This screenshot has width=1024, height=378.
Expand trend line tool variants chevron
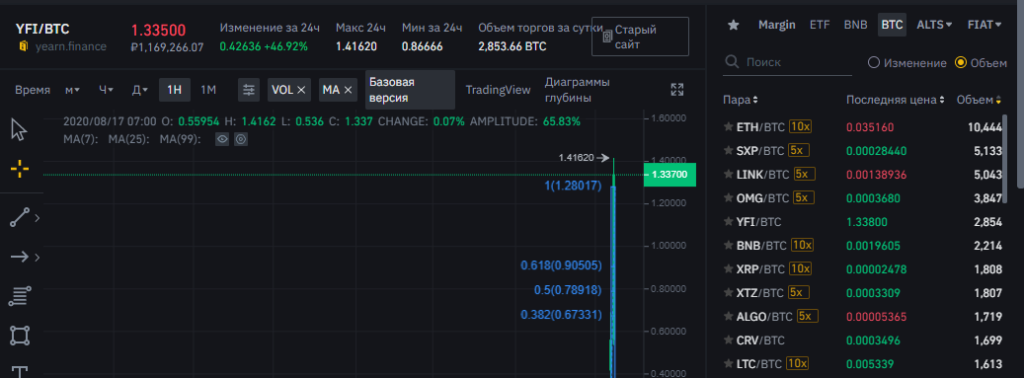pos(37,218)
